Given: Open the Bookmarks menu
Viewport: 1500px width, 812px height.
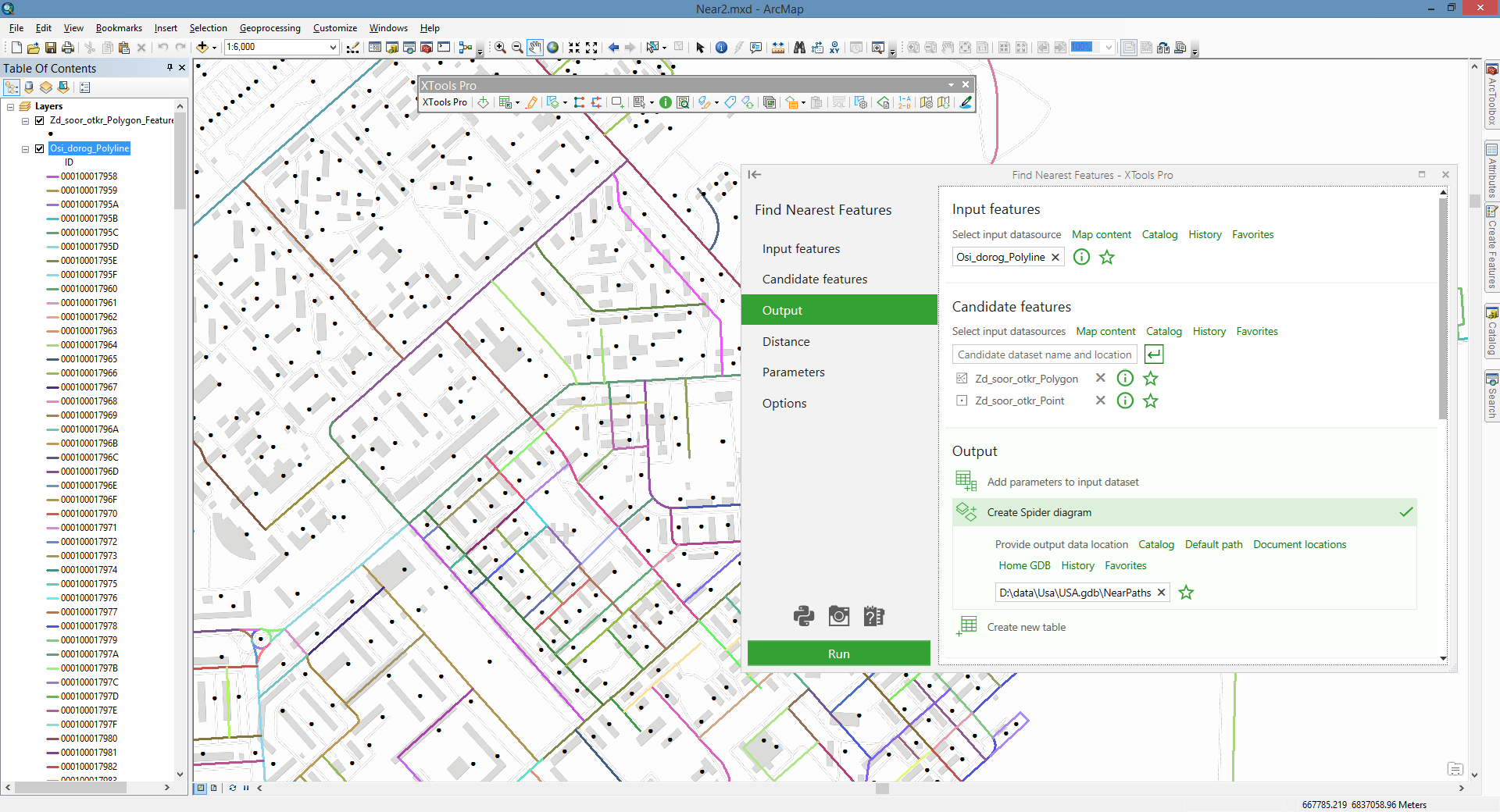Looking at the screenshot, I should click(119, 28).
